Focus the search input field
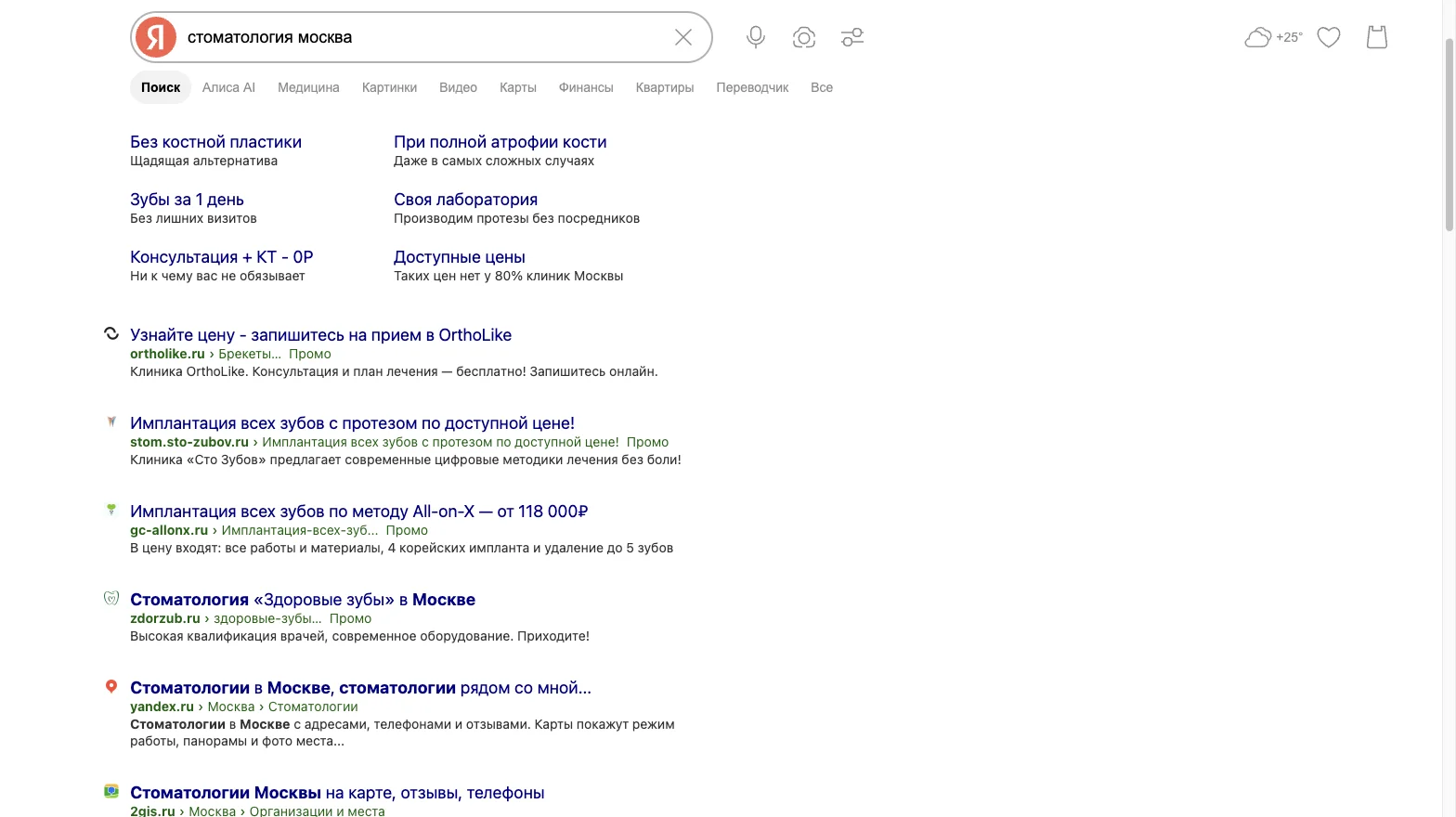The height and width of the screenshot is (817, 1456). pos(422,37)
